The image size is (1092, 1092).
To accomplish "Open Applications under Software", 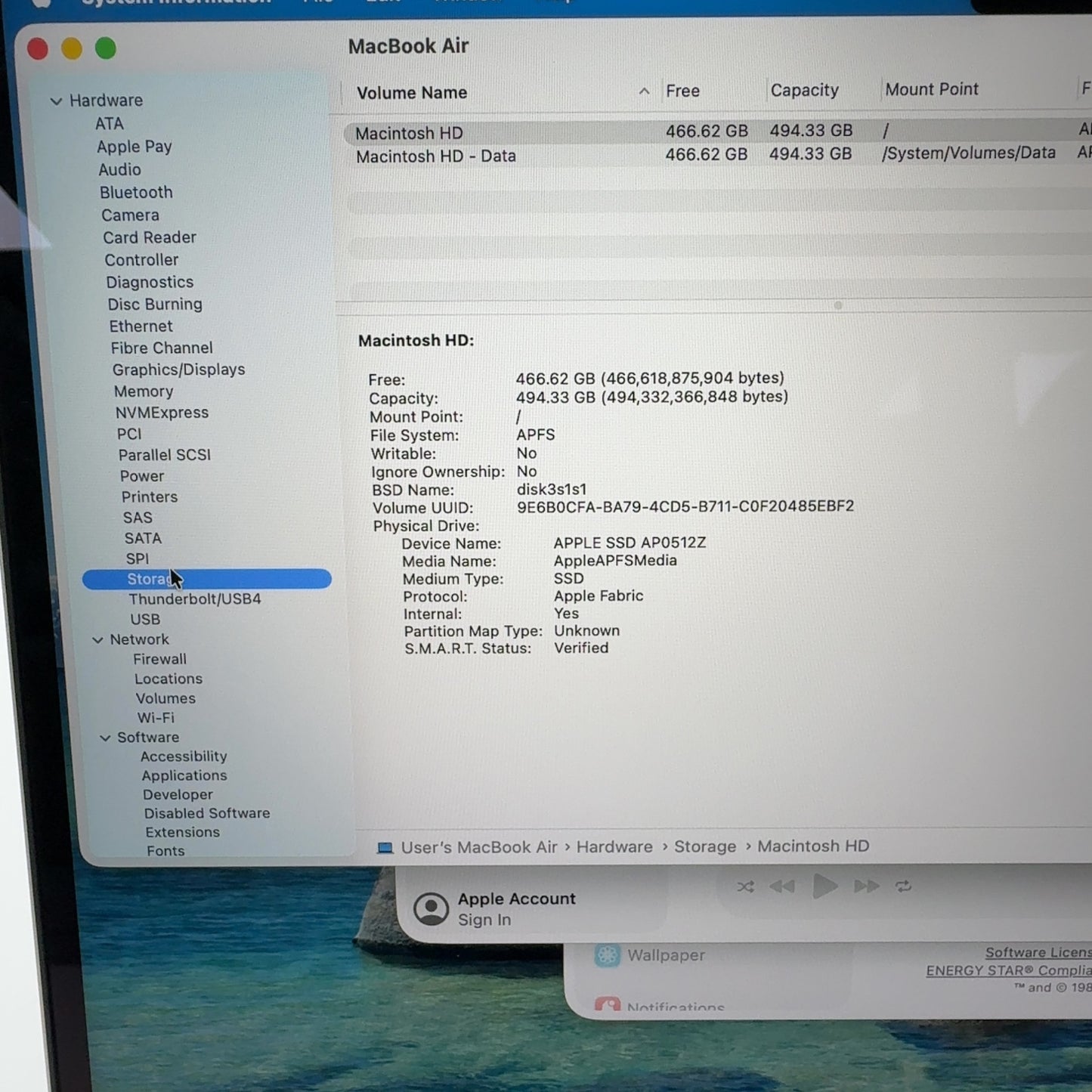I will click(184, 776).
